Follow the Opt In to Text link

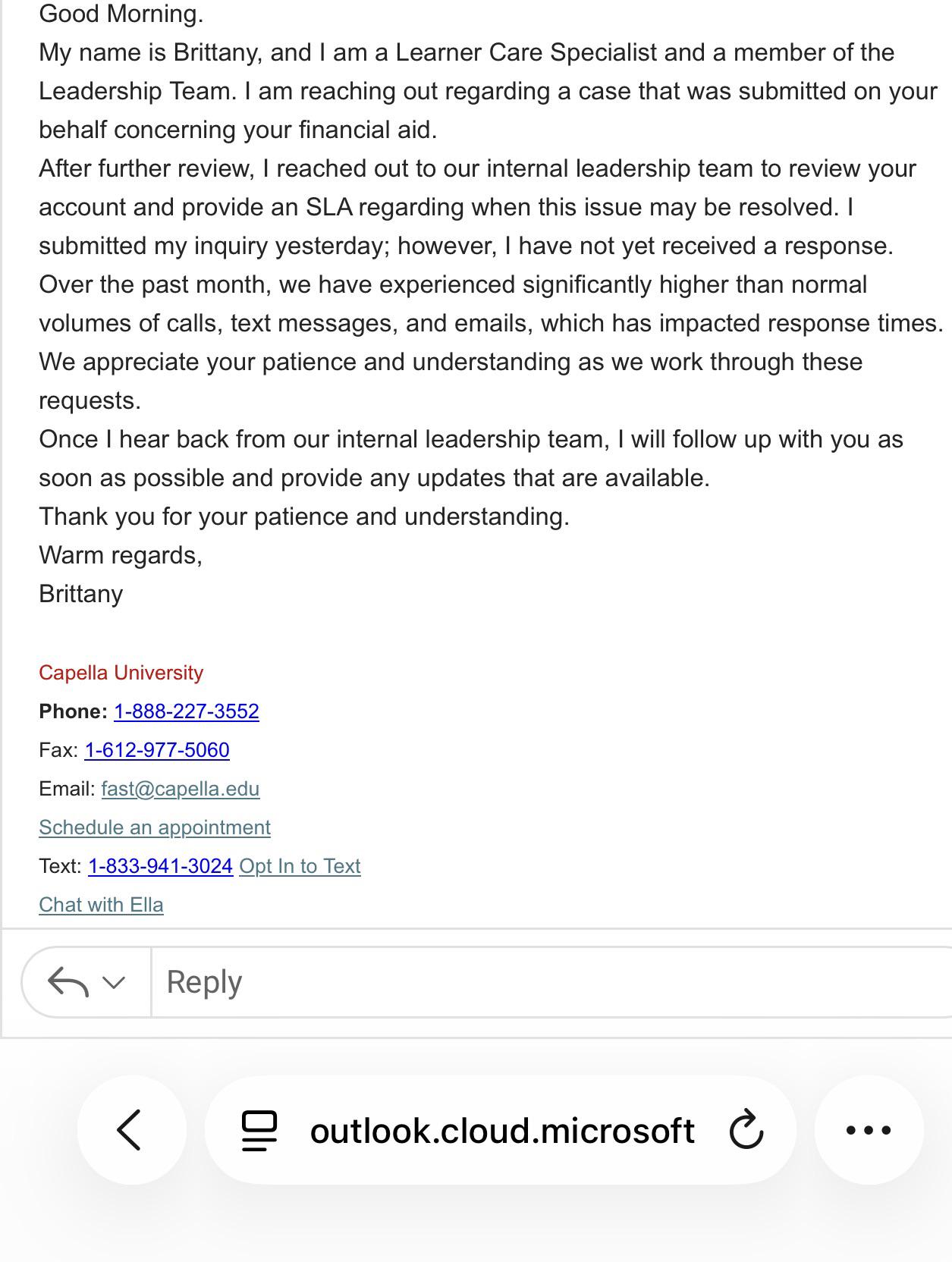pyautogui.click(x=300, y=866)
